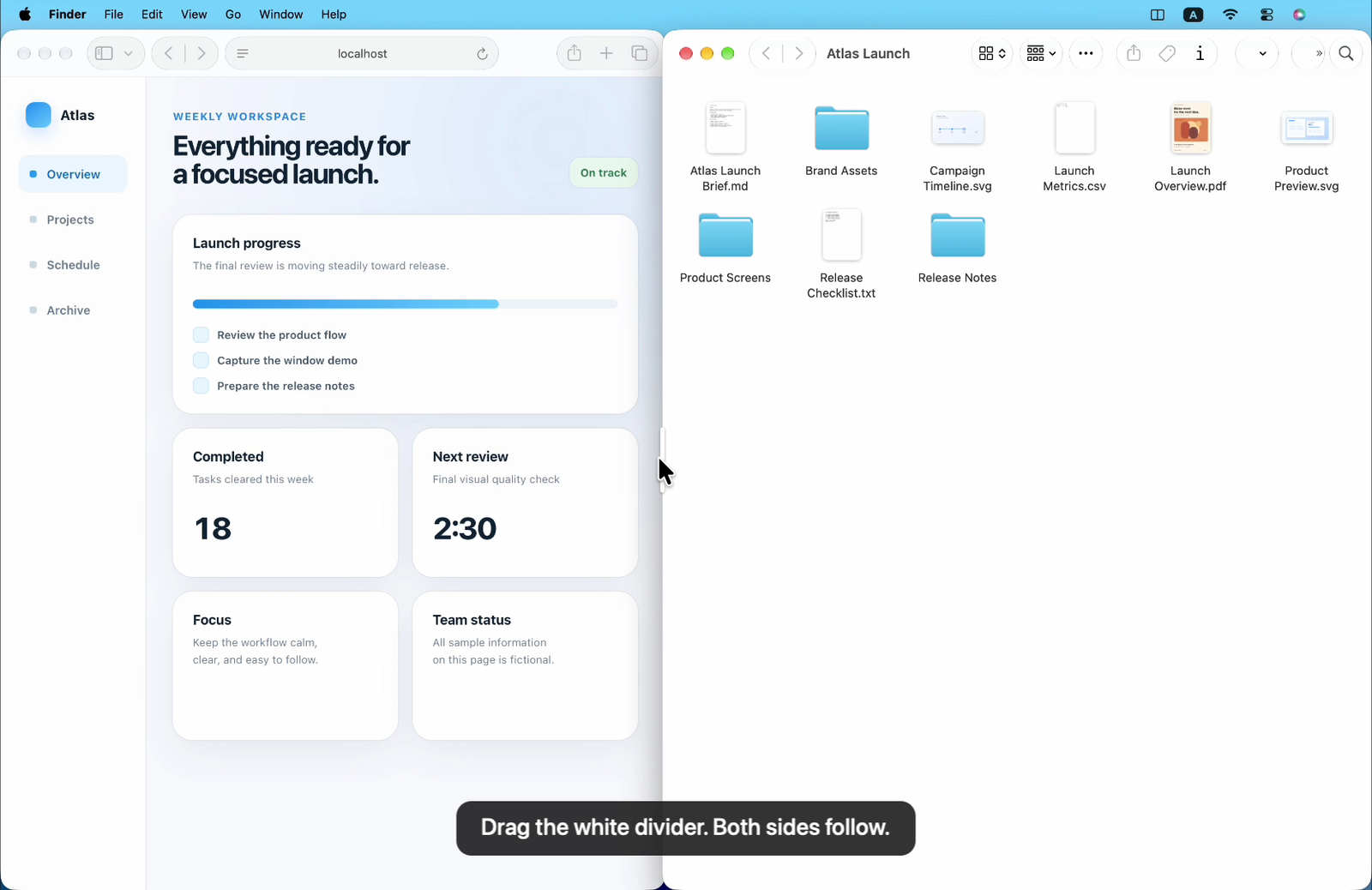This screenshot has height=890, width=1372.
Task: Expand the Safari sidebar dropdown chevron
Action: [x=128, y=53]
